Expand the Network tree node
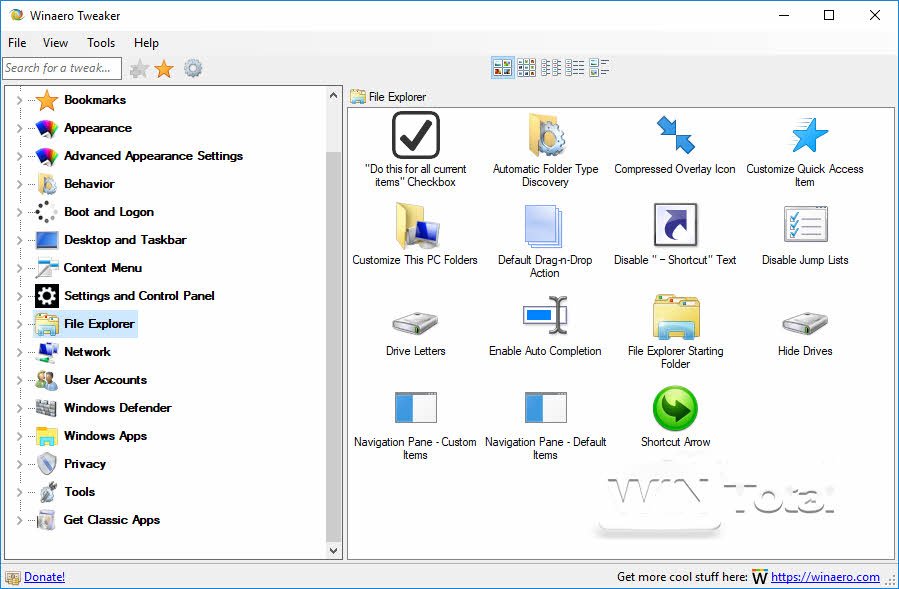 pos(19,352)
